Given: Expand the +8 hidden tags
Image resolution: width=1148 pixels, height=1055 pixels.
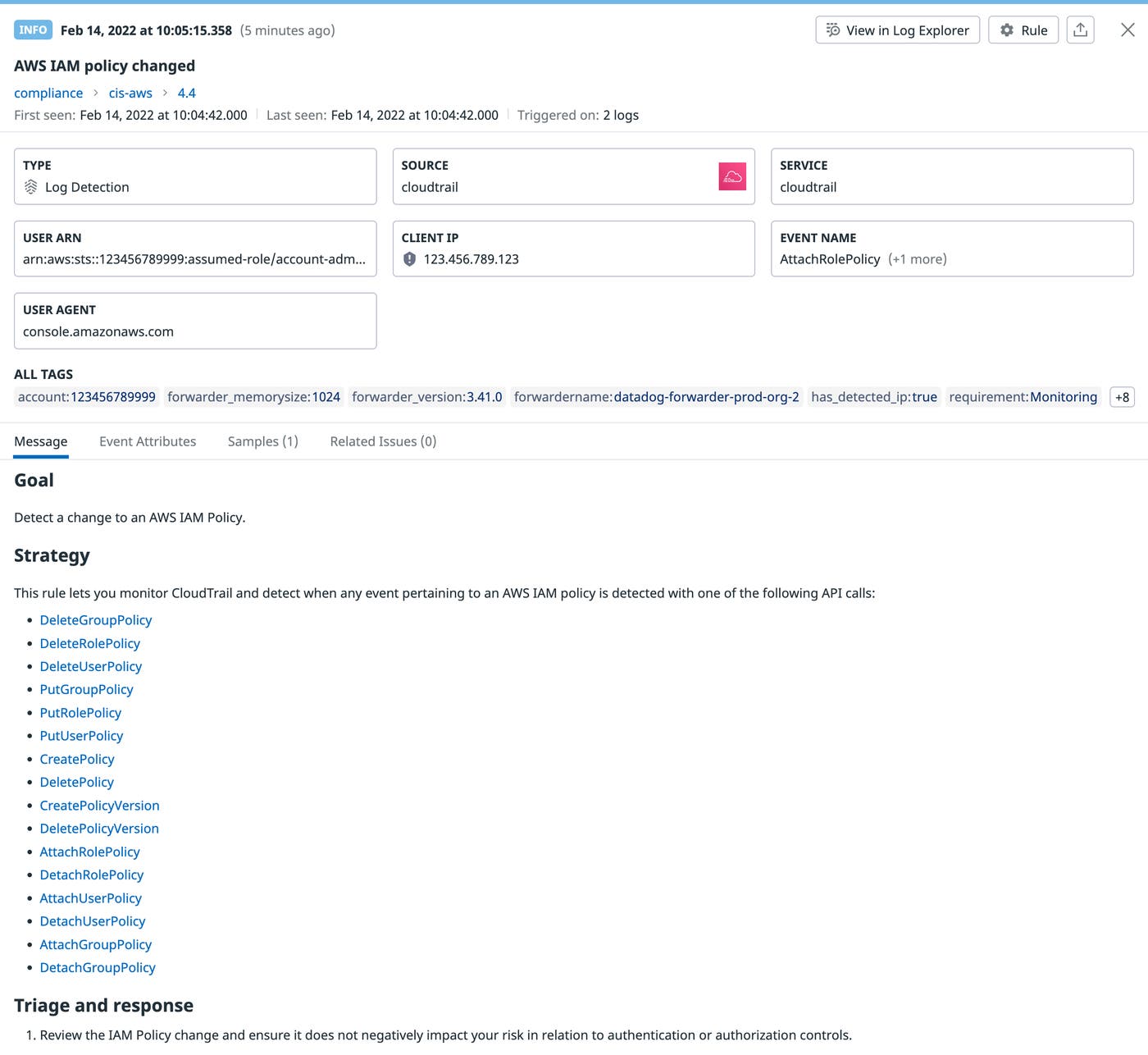Looking at the screenshot, I should pyautogui.click(x=1121, y=396).
